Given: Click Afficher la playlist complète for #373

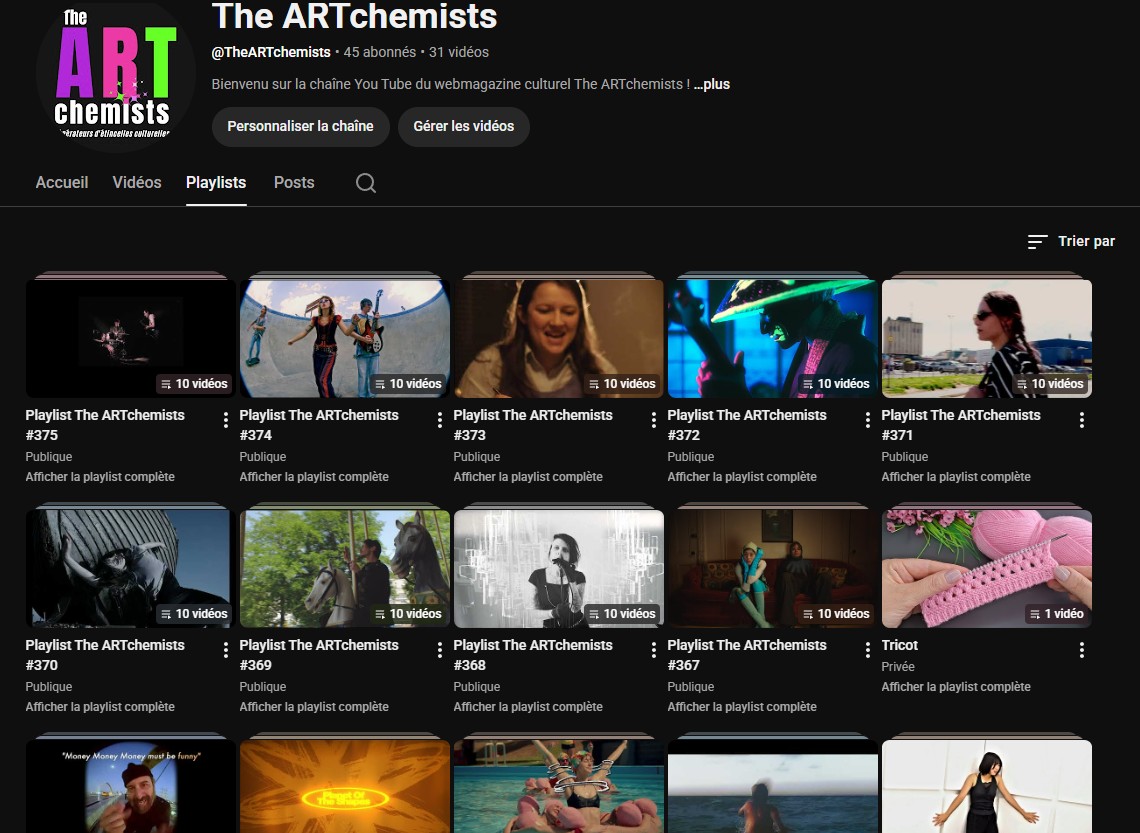Looking at the screenshot, I should coord(528,477).
